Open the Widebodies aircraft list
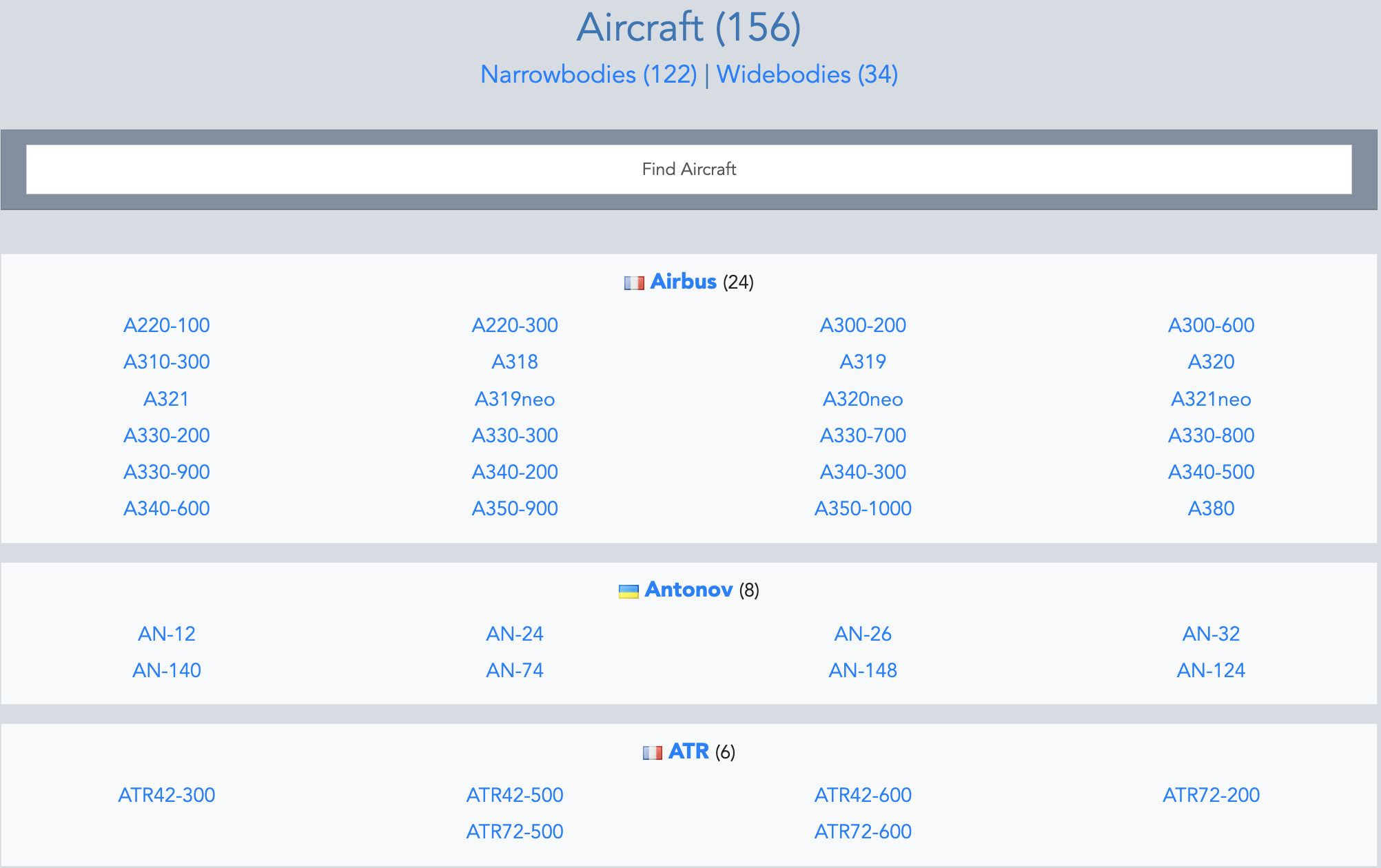This screenshot has width=1381, height=868. (x=808, y=74)
